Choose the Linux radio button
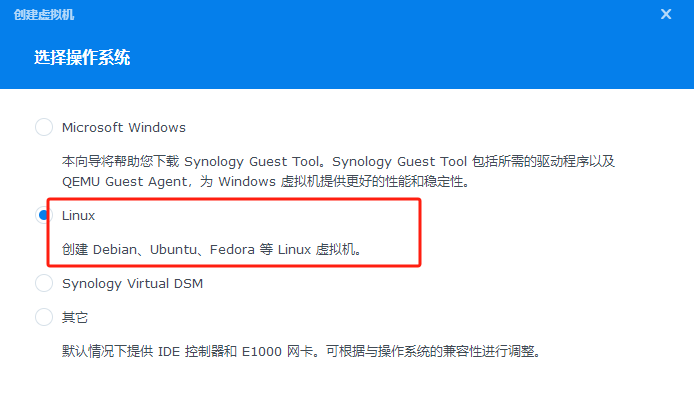Screen dimensions: 694x411 click(x=43, y=215)
